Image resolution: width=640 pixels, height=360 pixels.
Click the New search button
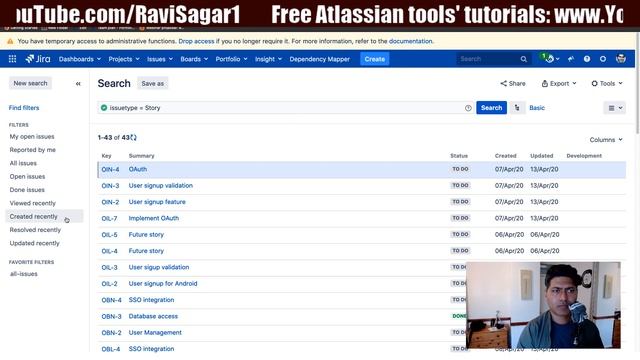30,83
